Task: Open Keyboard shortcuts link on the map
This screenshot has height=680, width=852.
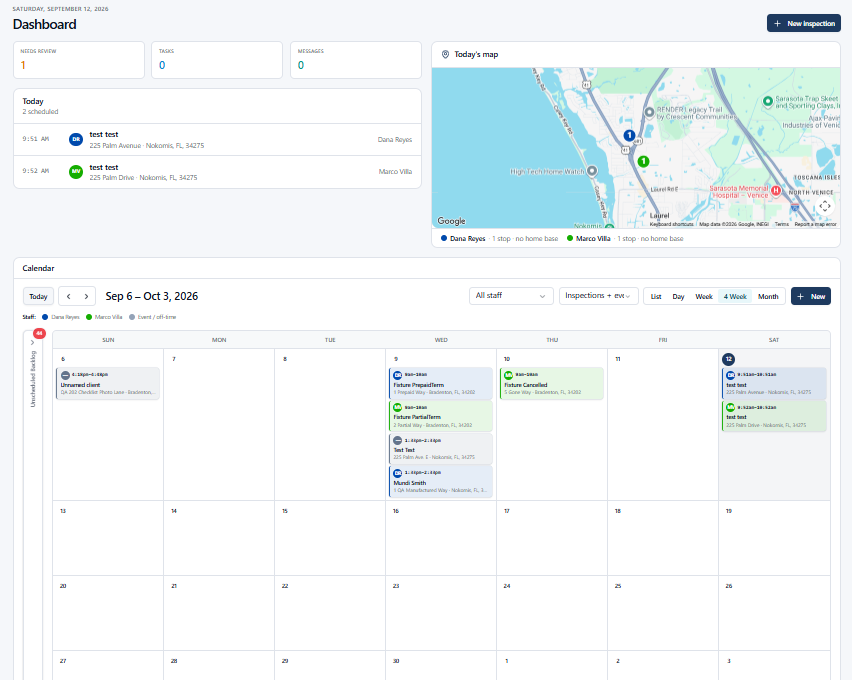Action: (671, 224)
